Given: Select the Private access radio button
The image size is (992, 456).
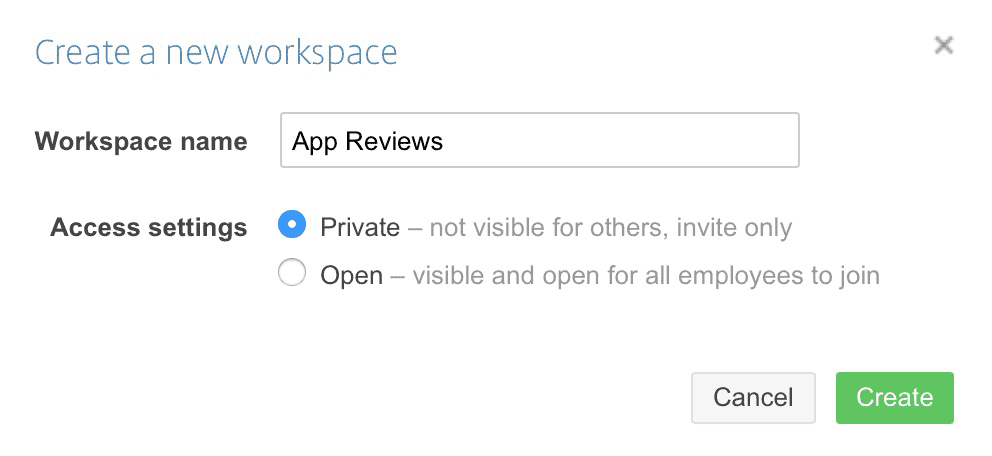Looking at the screenshot, I should click(x=292, y=225).
